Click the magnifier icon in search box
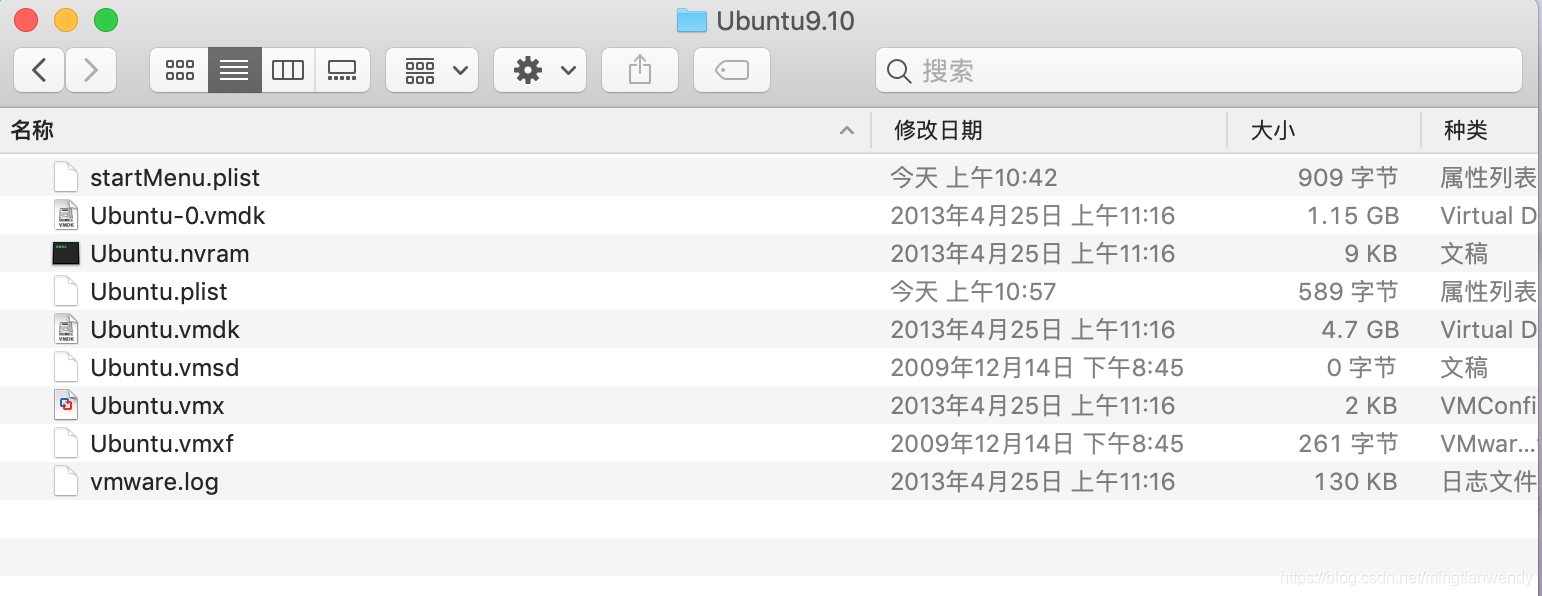This screenshot has height=596, width=1542. (x=899, y=71)
